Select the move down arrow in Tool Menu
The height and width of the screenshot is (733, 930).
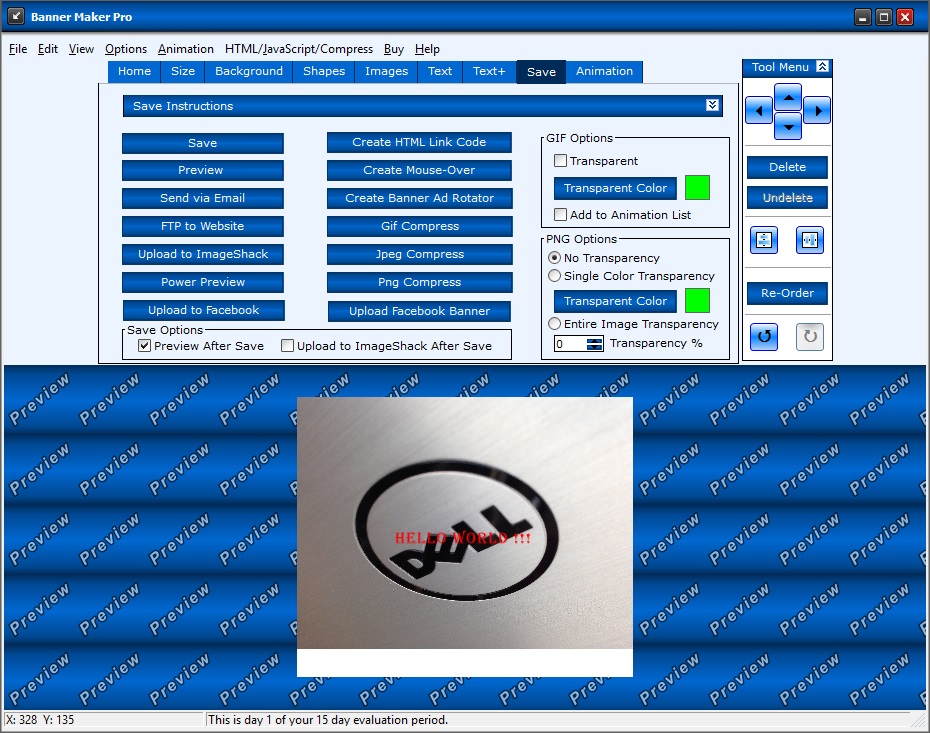click(789, 127)
